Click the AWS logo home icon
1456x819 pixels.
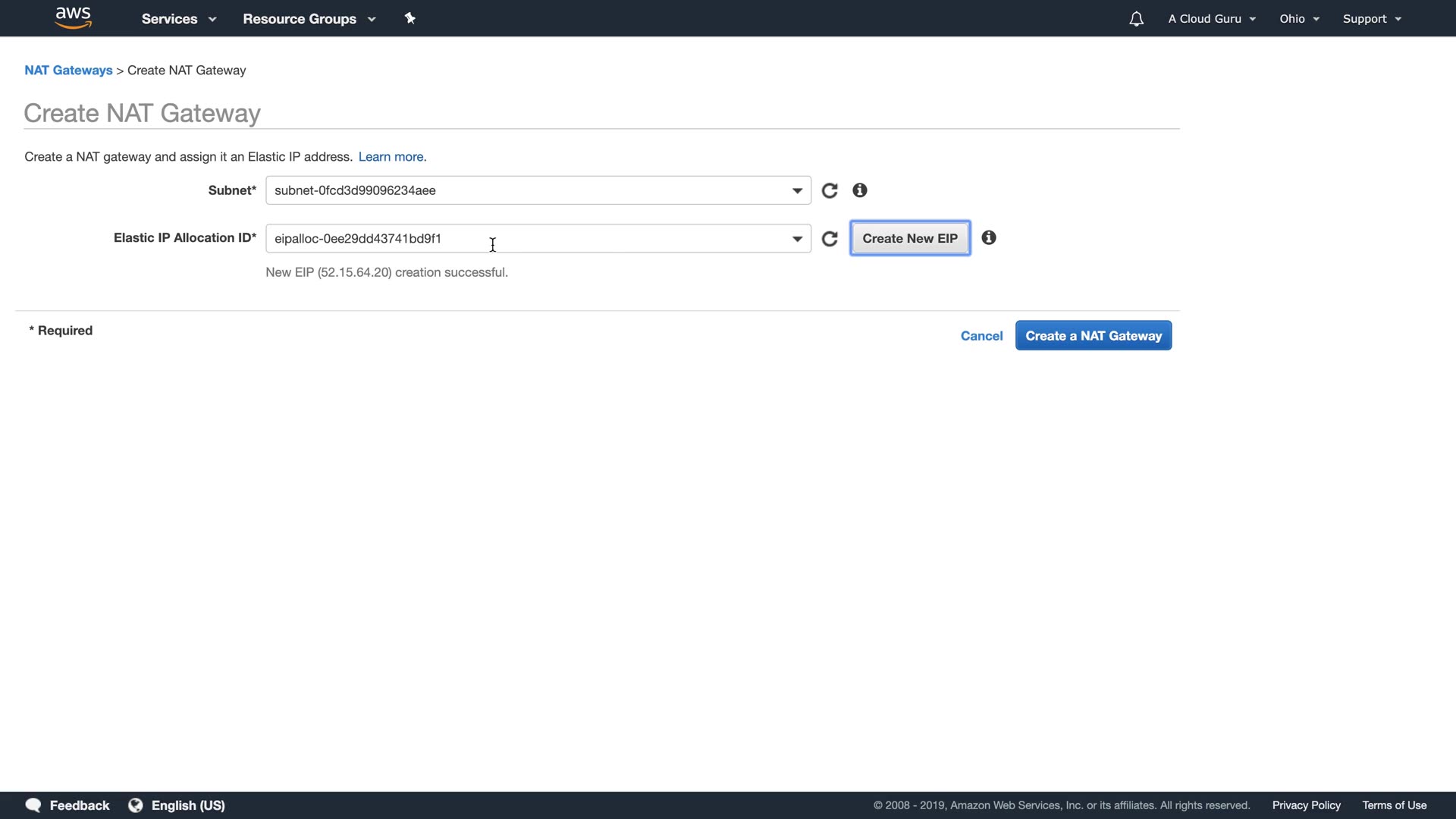pyautogui.click(x=74, y=17)
